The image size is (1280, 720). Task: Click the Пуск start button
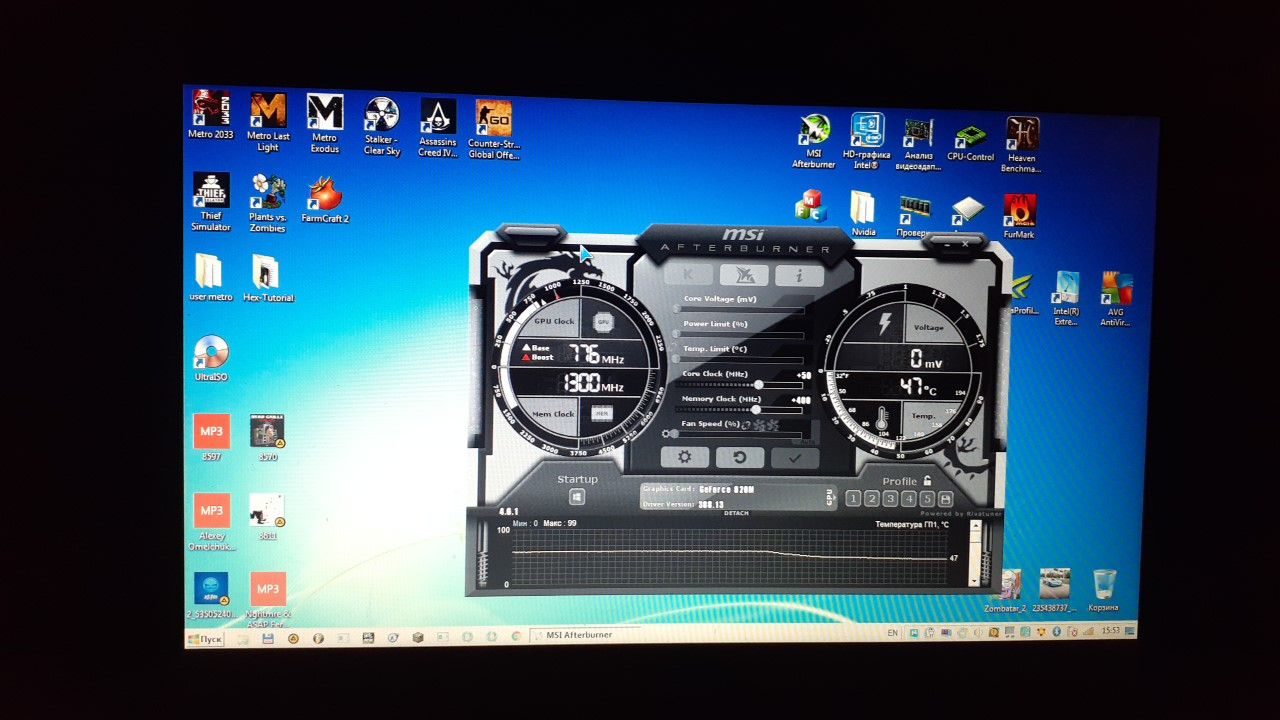pyautogui.click(x=206, y=638)
